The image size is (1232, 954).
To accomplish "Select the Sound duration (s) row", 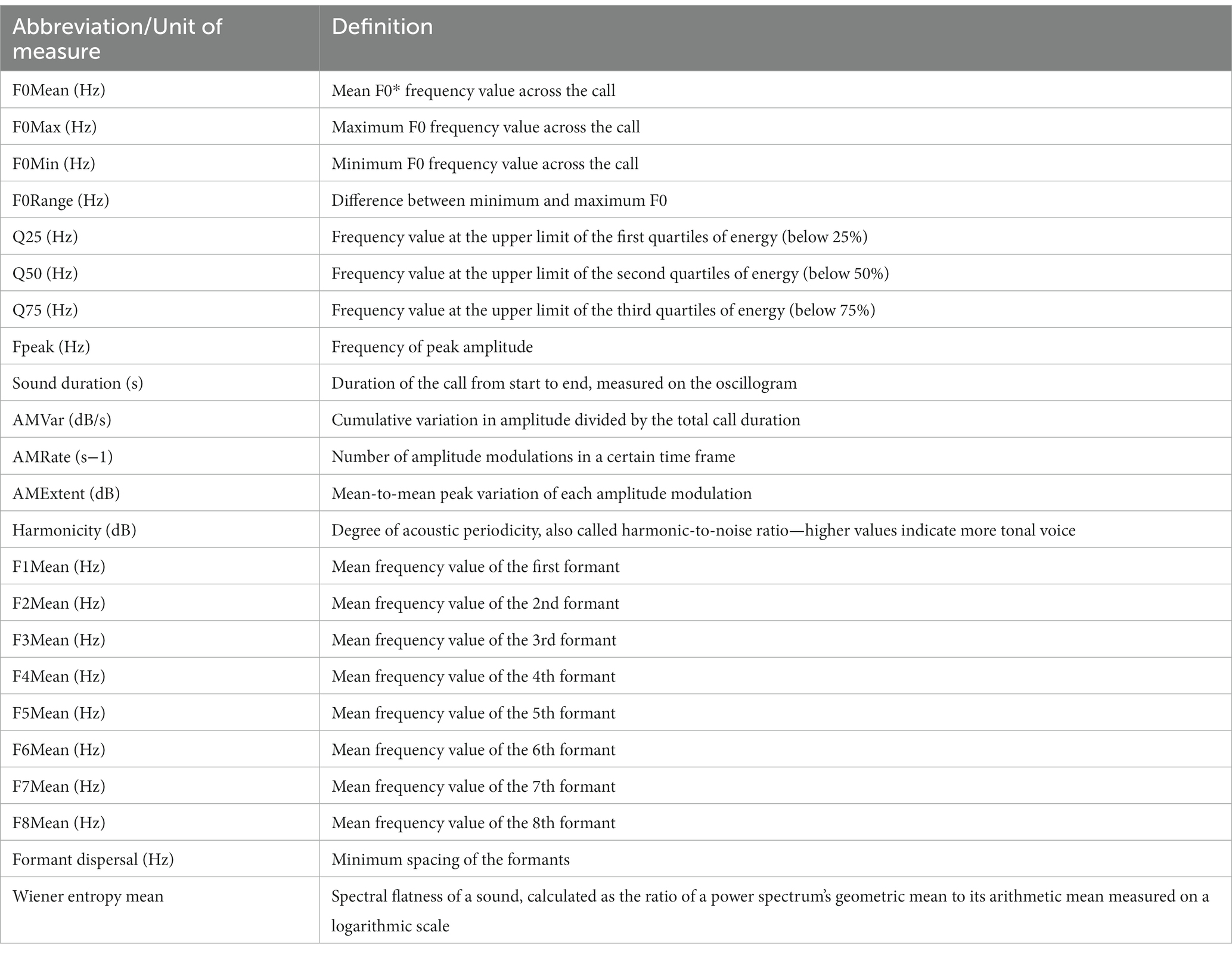I will [x=616, y=383].
